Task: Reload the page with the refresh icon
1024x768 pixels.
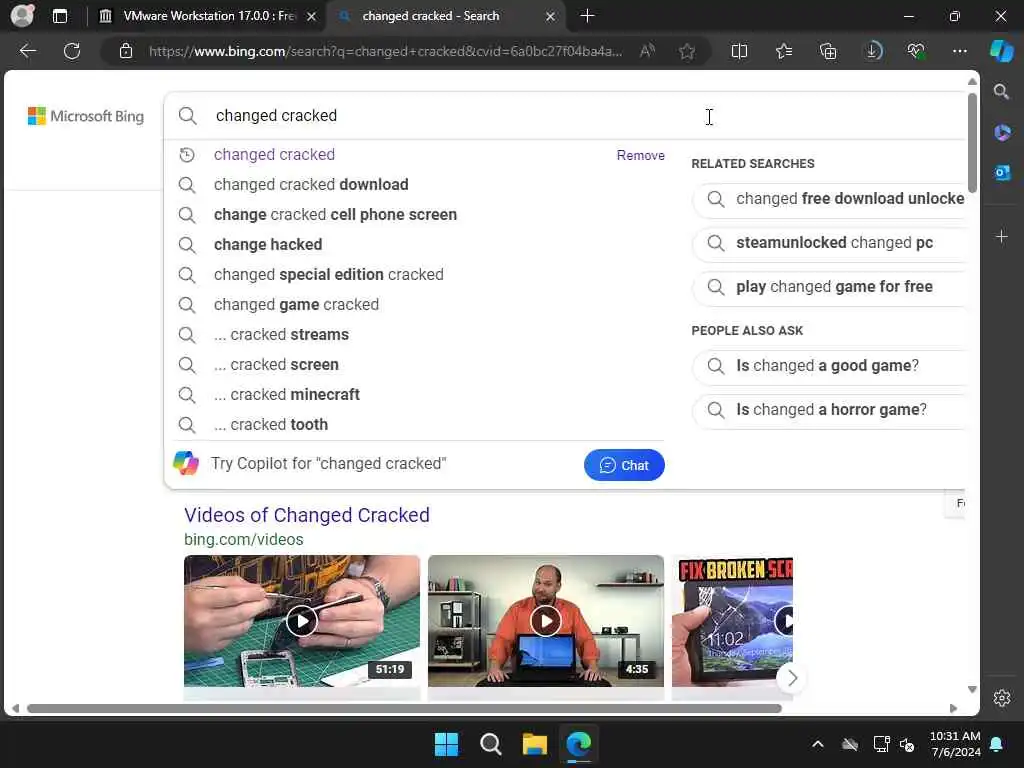Action: tap(72, 51)
